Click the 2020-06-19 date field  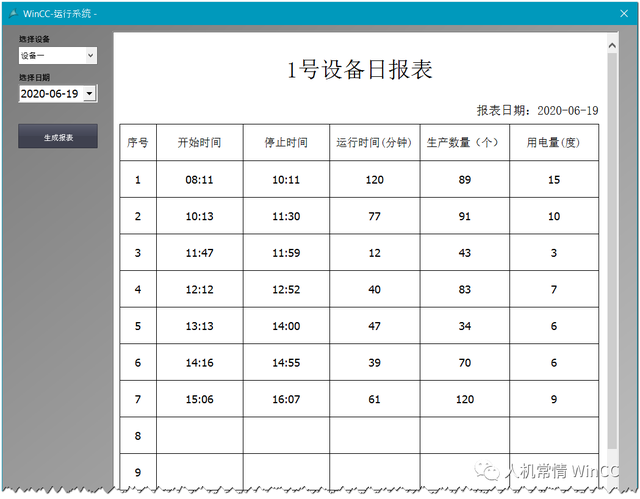pos(50,93)
